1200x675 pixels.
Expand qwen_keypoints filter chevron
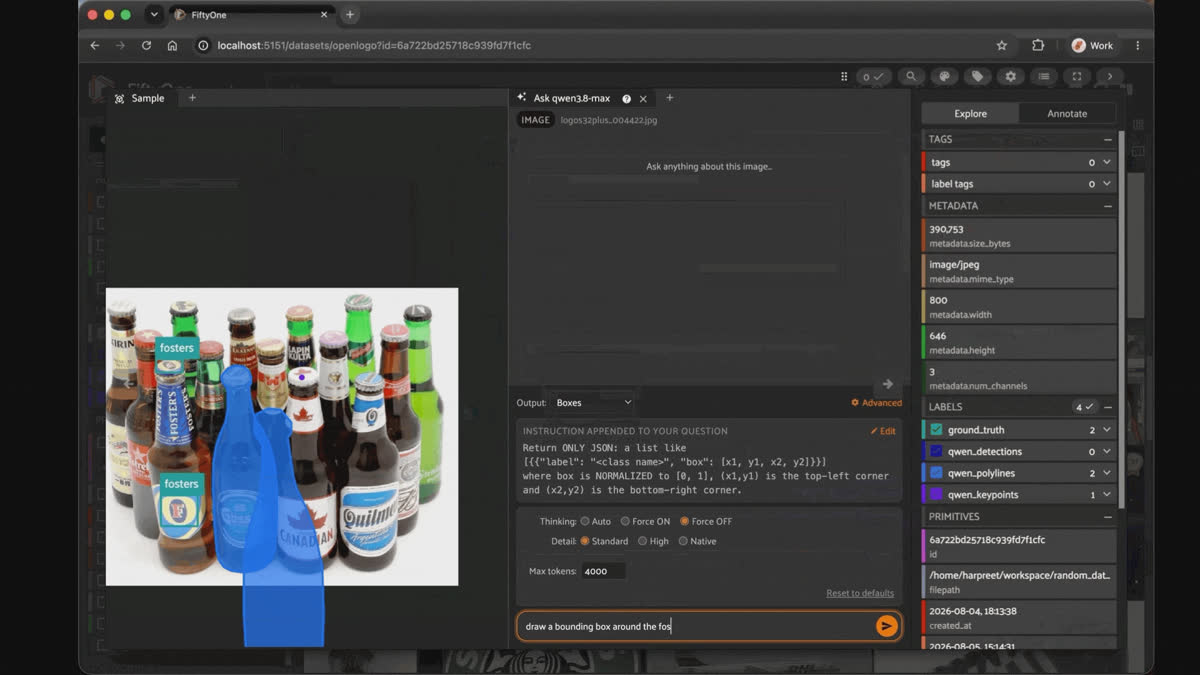click(x=1106, y=494)
